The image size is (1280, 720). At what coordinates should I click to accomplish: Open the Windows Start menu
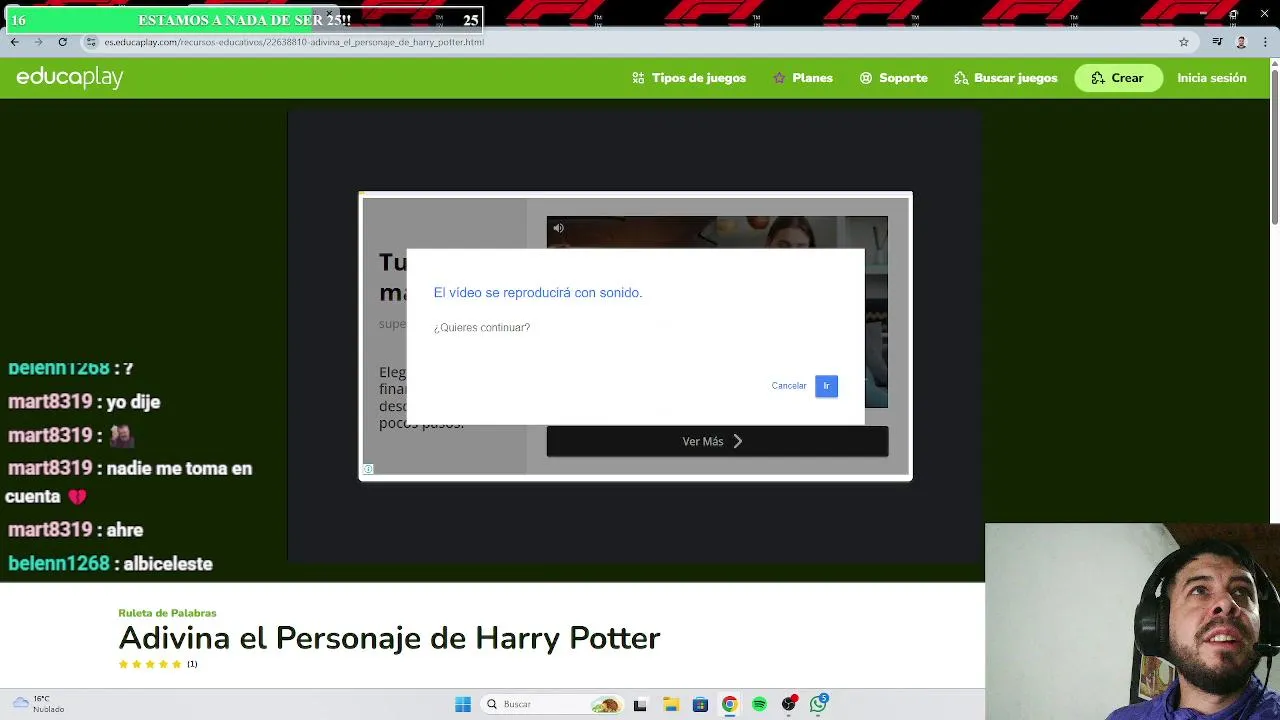coord(463,704)
